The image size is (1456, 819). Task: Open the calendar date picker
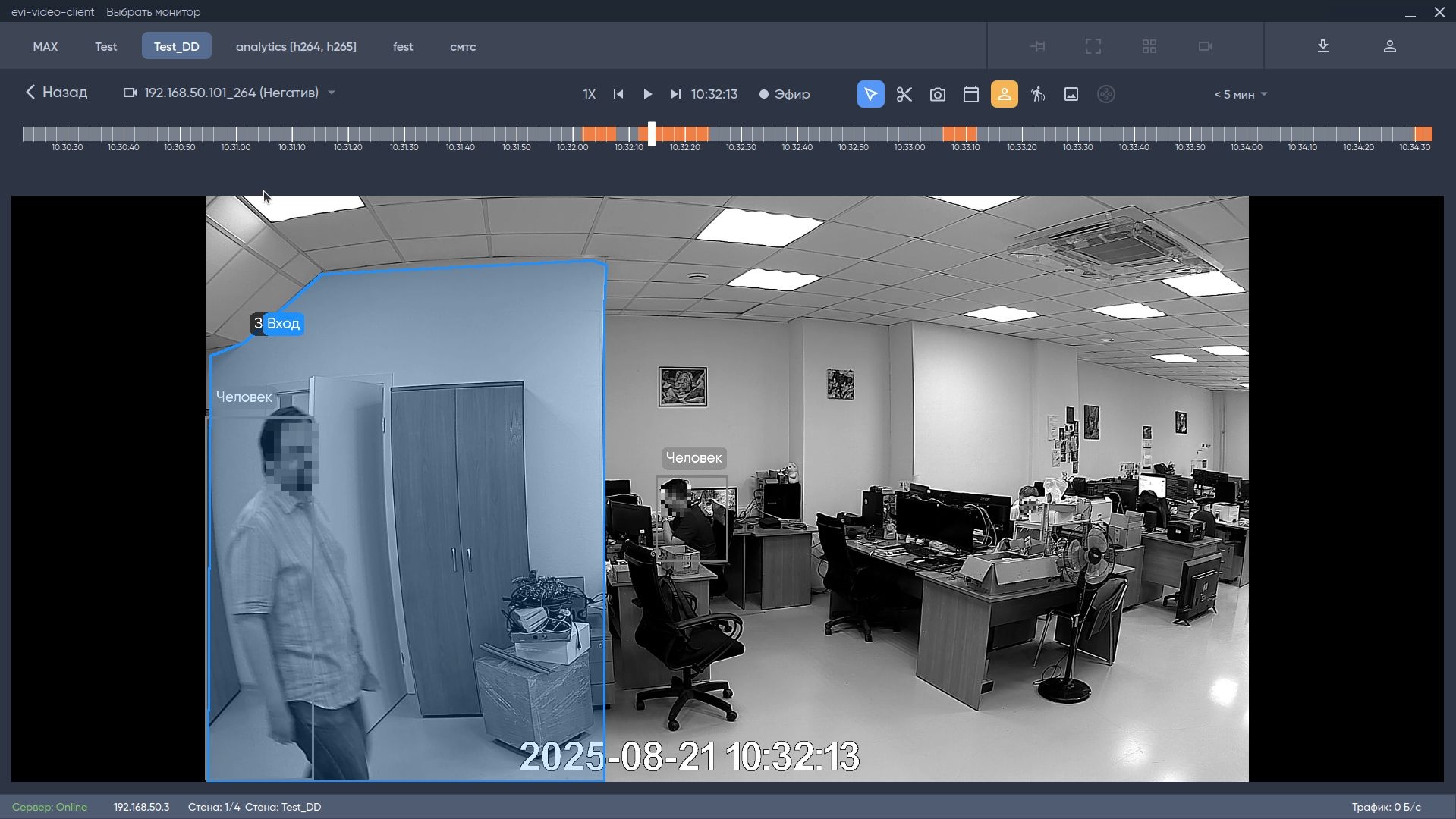971,94
